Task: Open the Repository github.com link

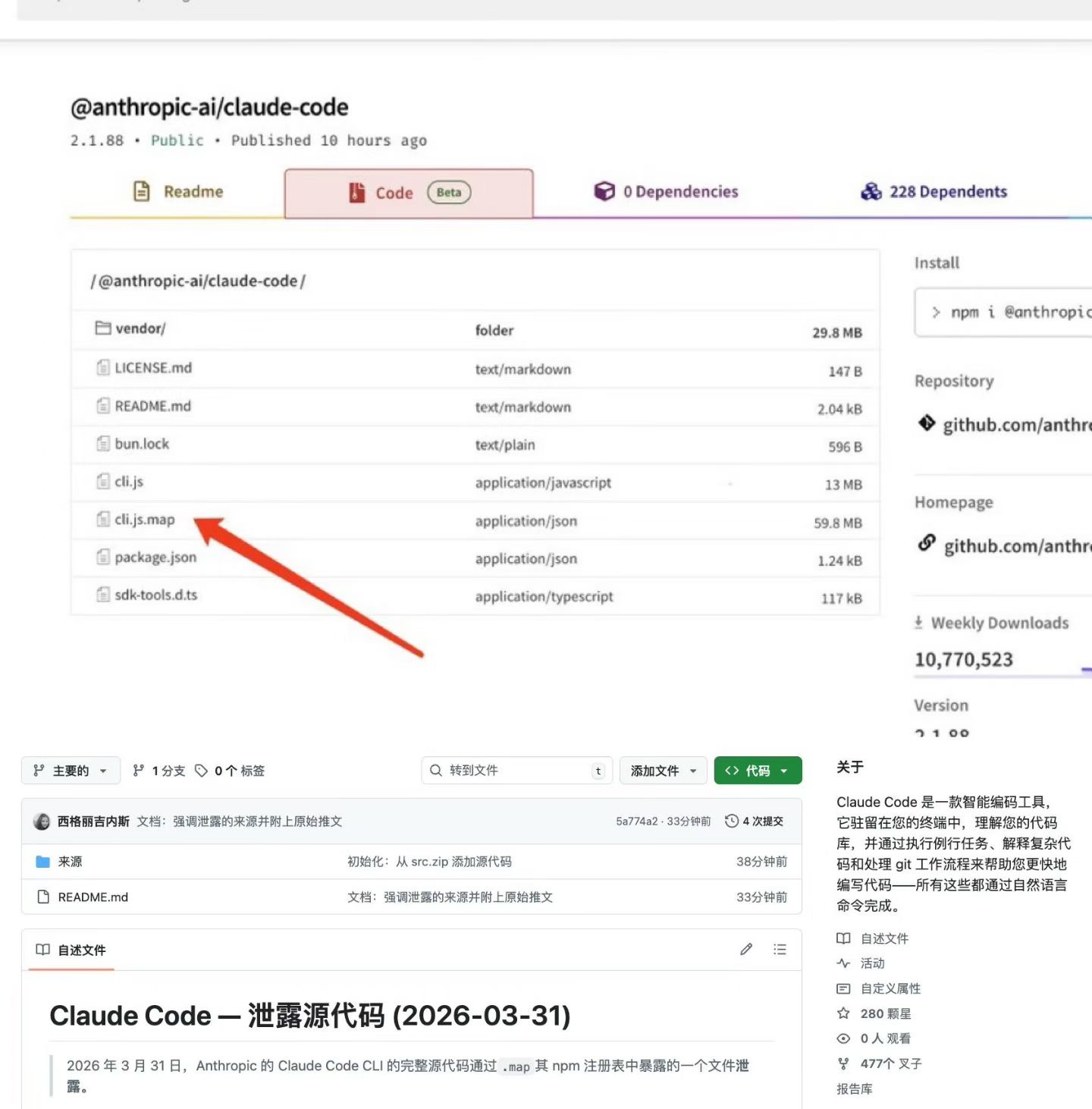Action: (1017, 425)
